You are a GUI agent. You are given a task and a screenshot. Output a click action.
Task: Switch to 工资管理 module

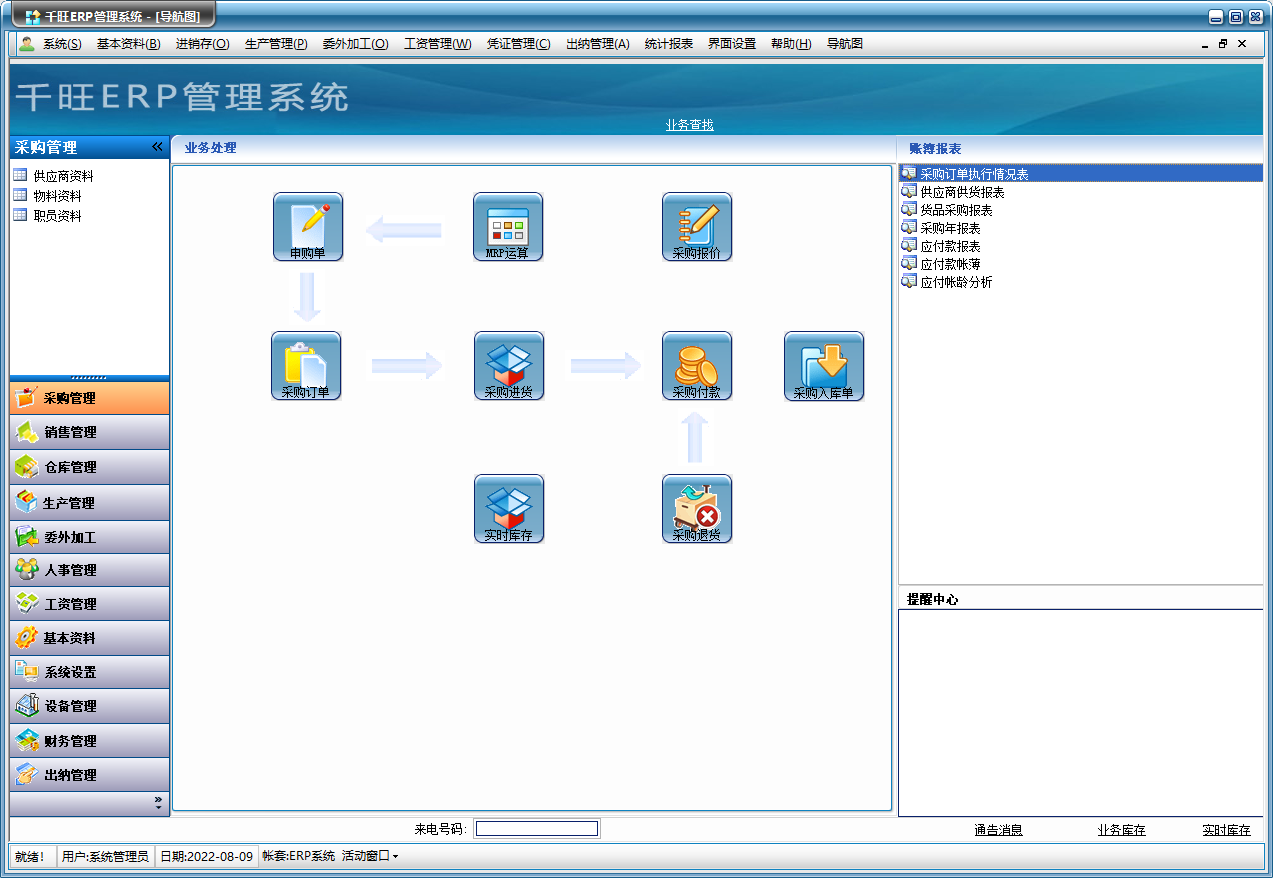[x=89, y=604]
